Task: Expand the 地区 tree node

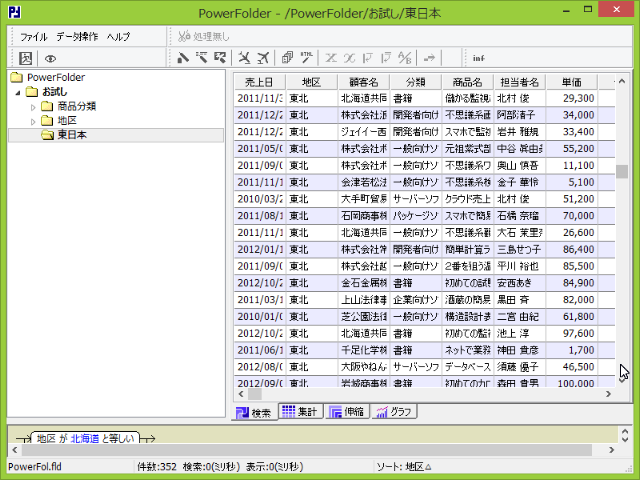Action: pyautogui.click(x=33, y=122)
